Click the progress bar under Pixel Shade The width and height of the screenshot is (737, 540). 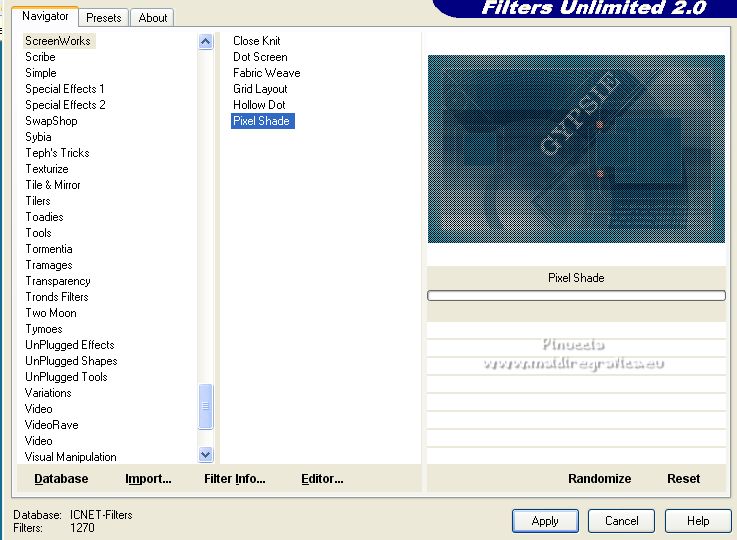(576, 295)
